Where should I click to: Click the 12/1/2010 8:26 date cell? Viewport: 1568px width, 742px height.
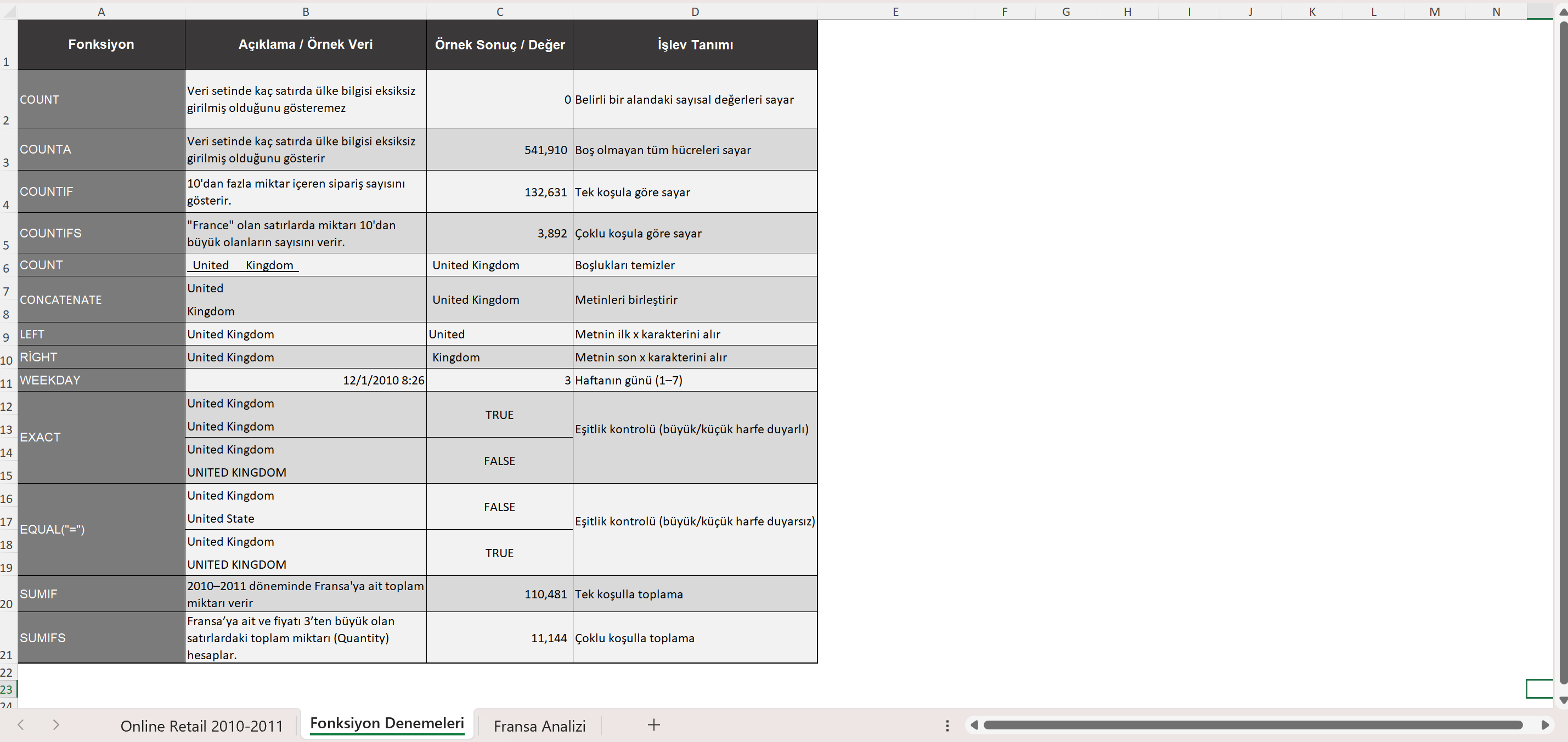306,380
